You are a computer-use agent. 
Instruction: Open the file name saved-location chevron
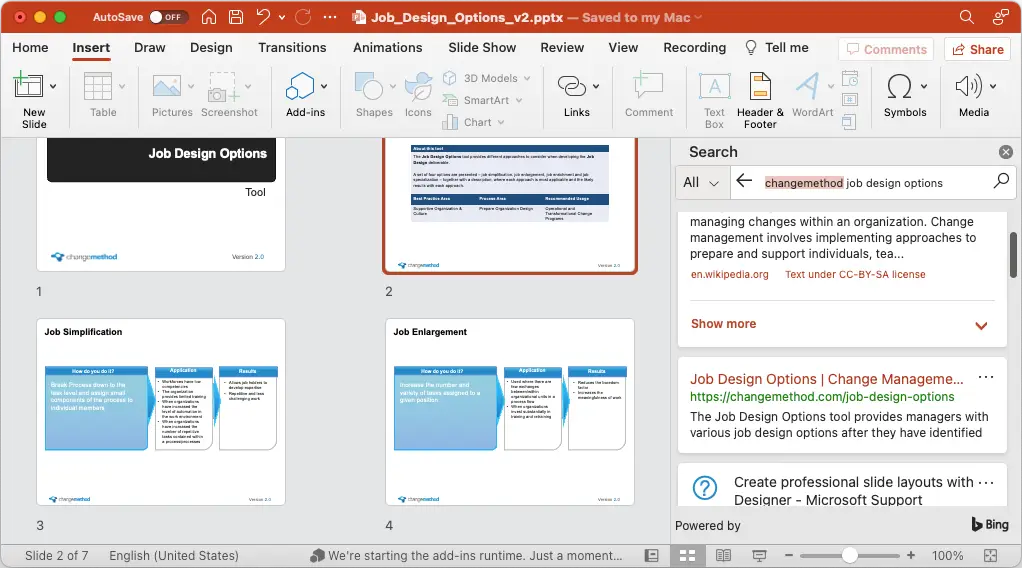[x=698, y=18]
